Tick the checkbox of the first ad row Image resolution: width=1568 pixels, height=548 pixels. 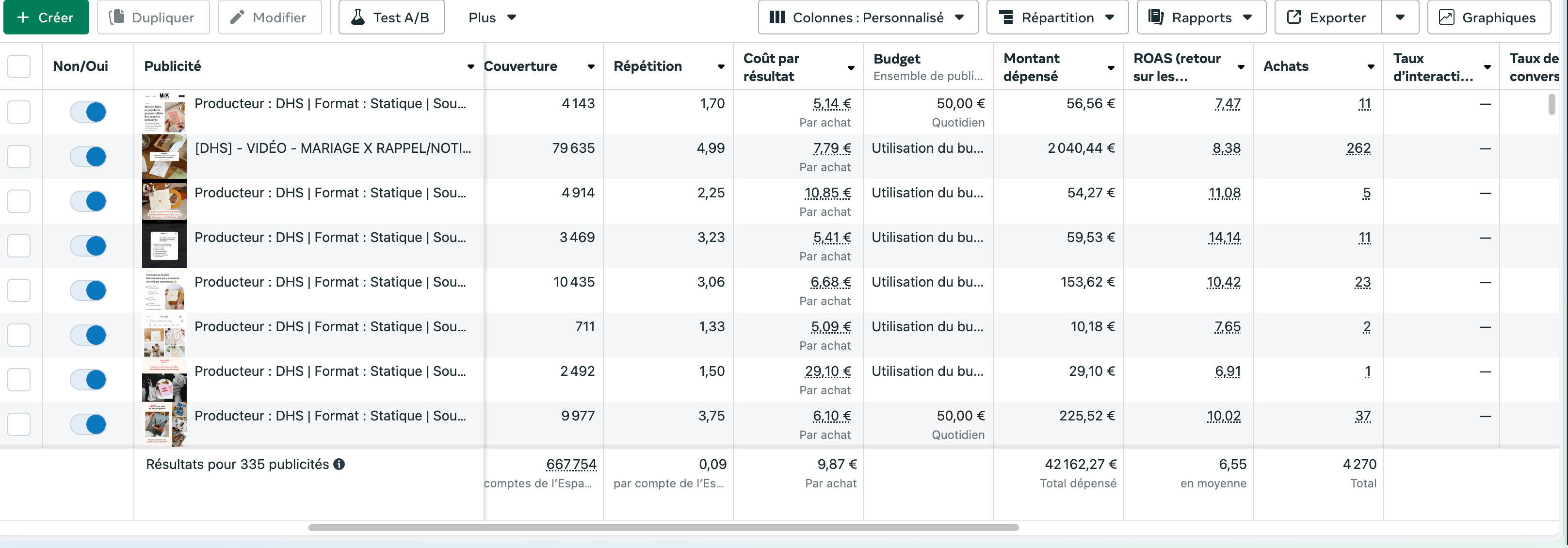[x=19, y=112]
